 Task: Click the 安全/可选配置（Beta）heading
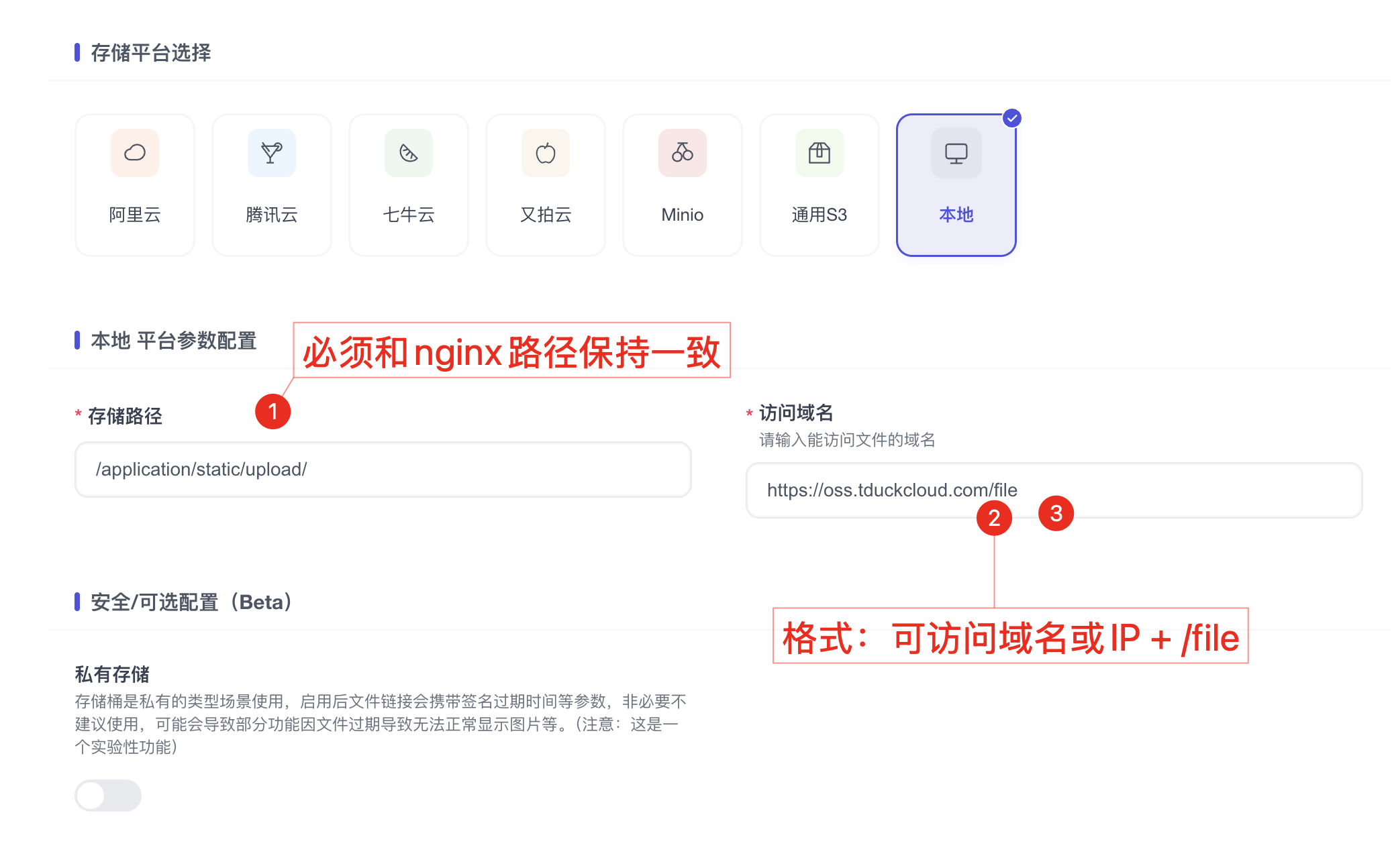(192, 602)
